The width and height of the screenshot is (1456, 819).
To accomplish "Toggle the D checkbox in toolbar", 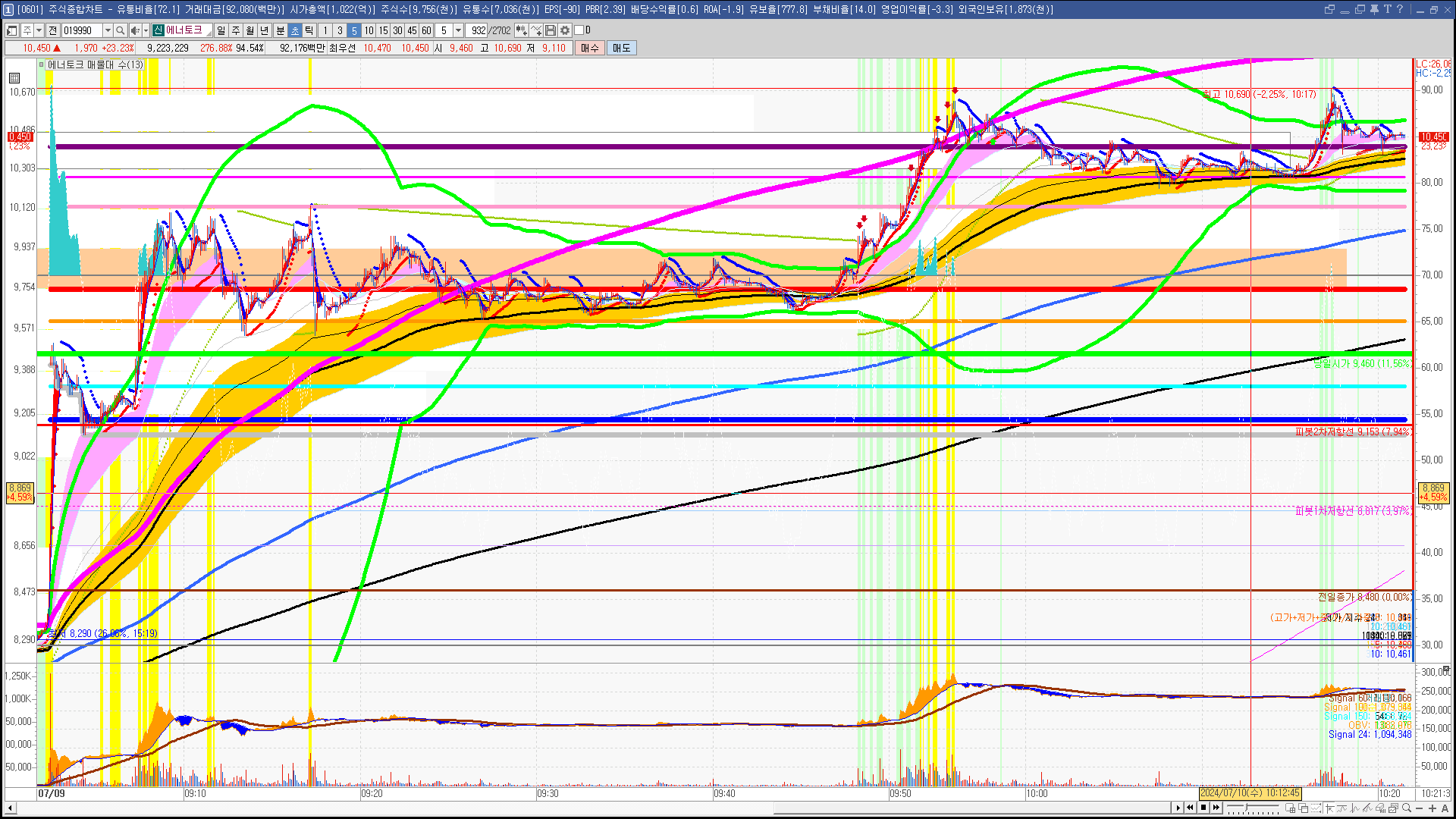I will point(579,30).
